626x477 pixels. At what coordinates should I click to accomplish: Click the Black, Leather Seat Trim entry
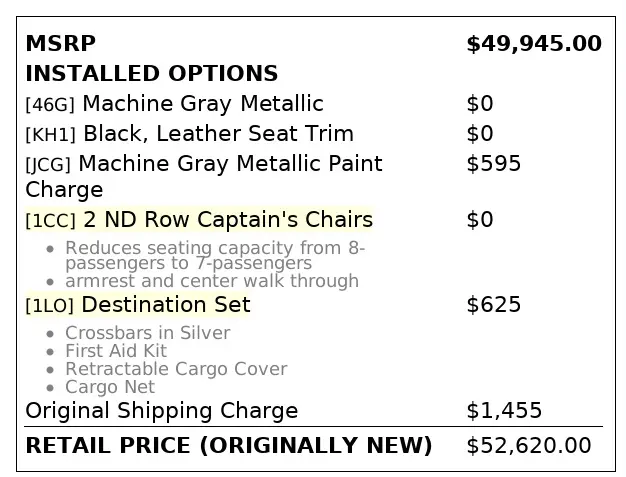(218, 134)
